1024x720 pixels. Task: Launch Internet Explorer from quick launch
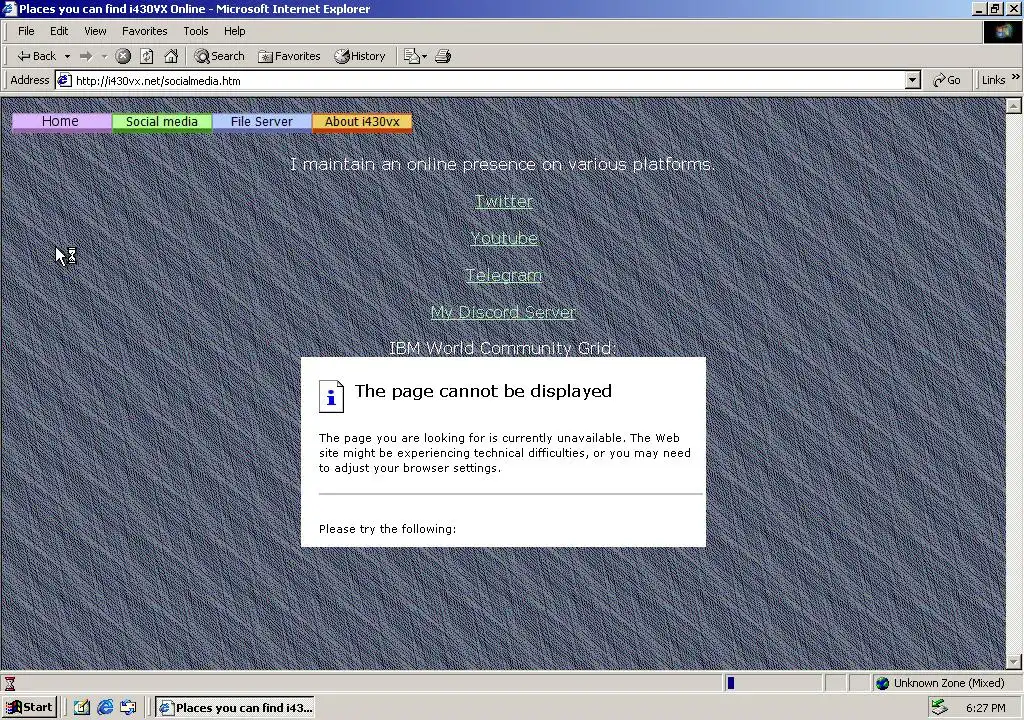coord(105,707)
